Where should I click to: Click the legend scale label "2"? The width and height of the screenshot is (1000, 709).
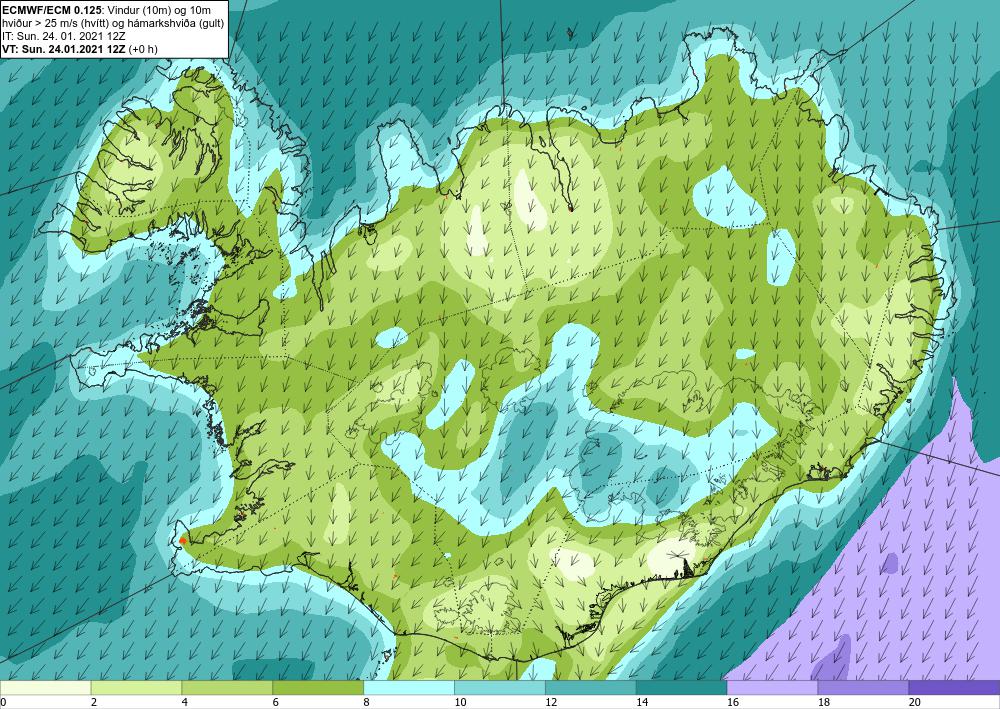pos(94,703)
